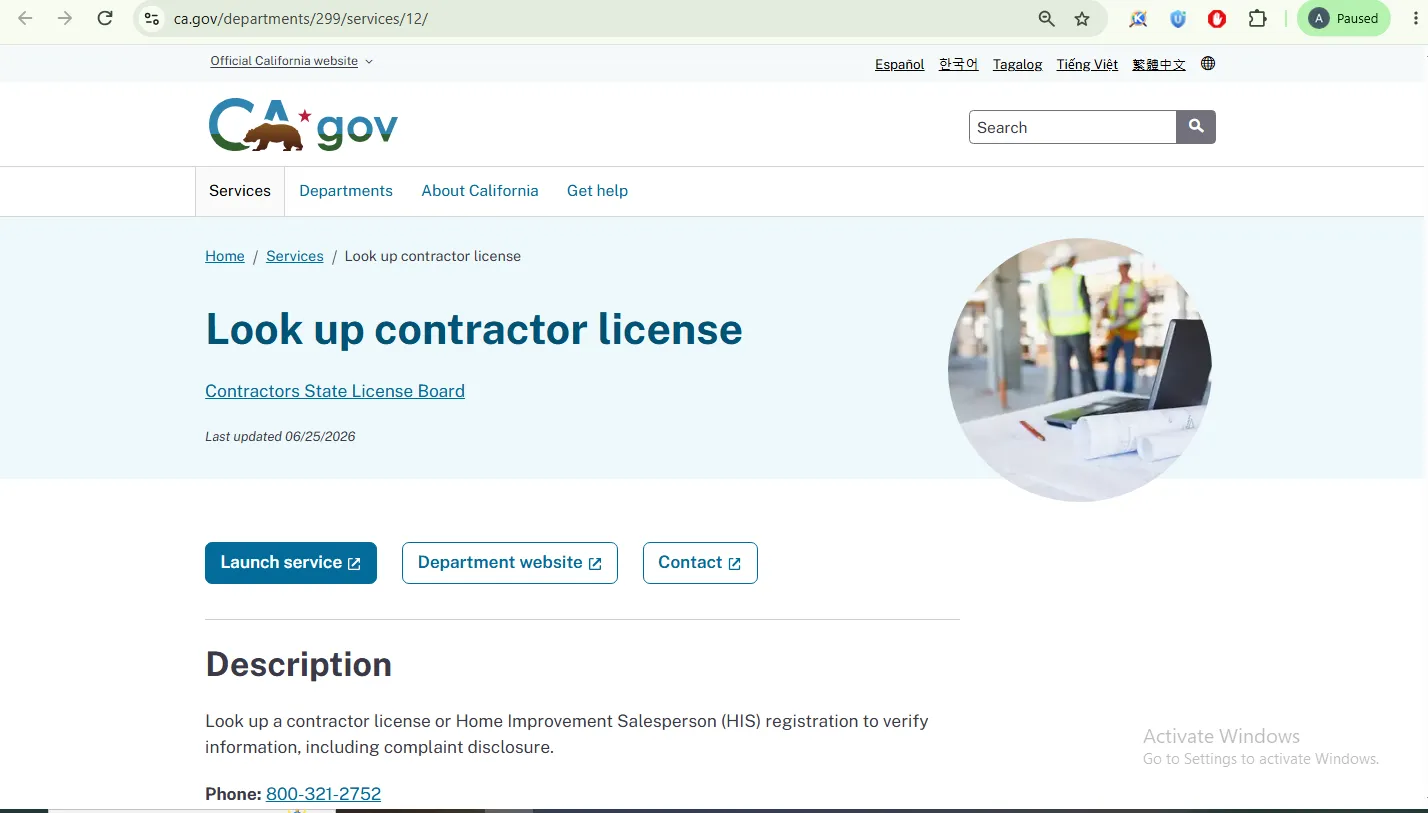The width and height of the screenshot is (1428, 813).
Task: Click the Home breadcrumb link
Action: click(225, 256)
